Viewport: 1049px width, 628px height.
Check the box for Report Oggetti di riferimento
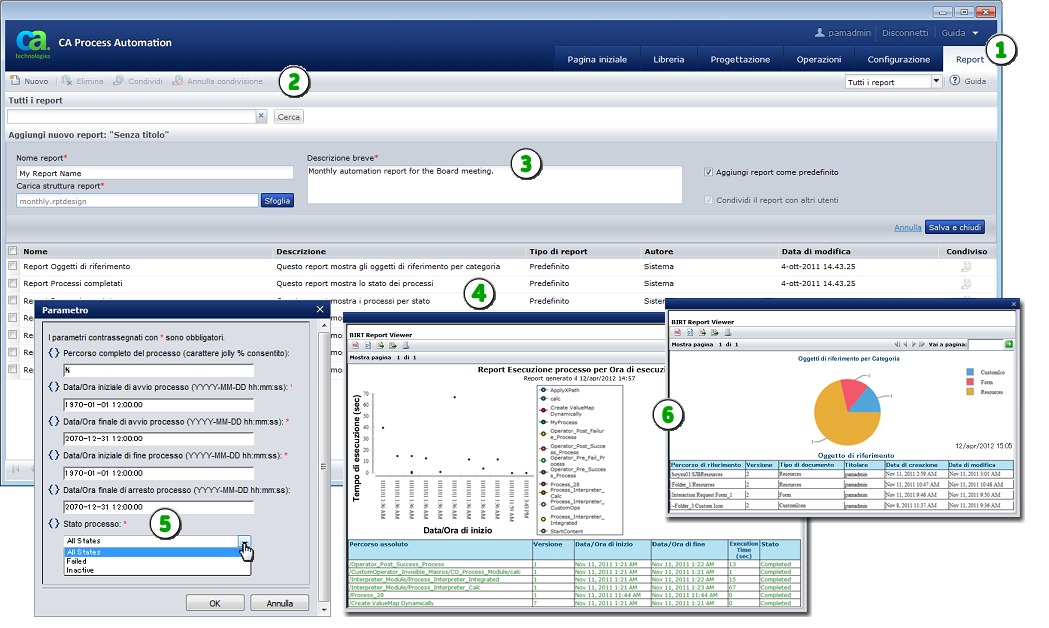12,267
